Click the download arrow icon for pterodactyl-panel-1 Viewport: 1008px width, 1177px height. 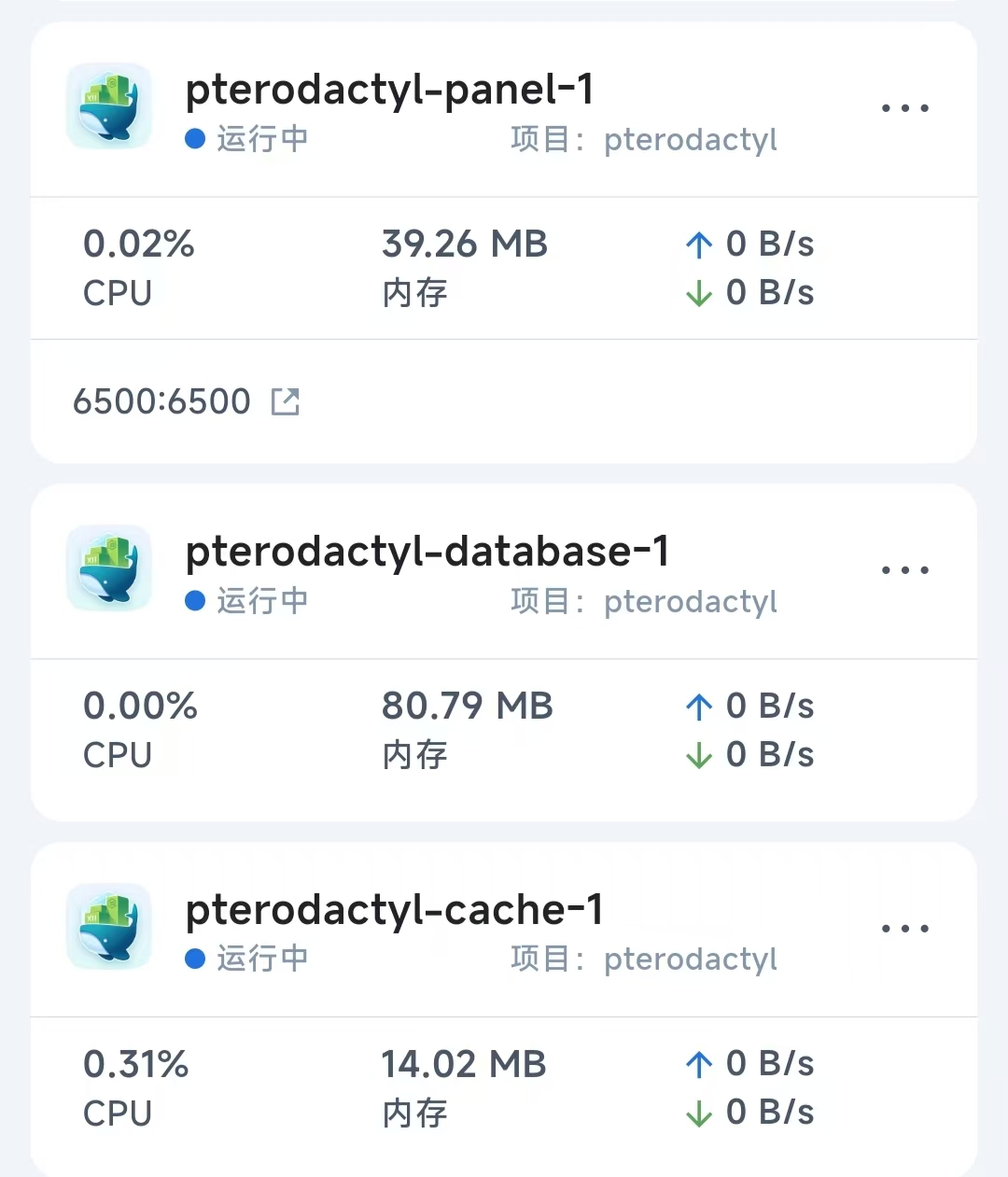[x=698, y=293]
